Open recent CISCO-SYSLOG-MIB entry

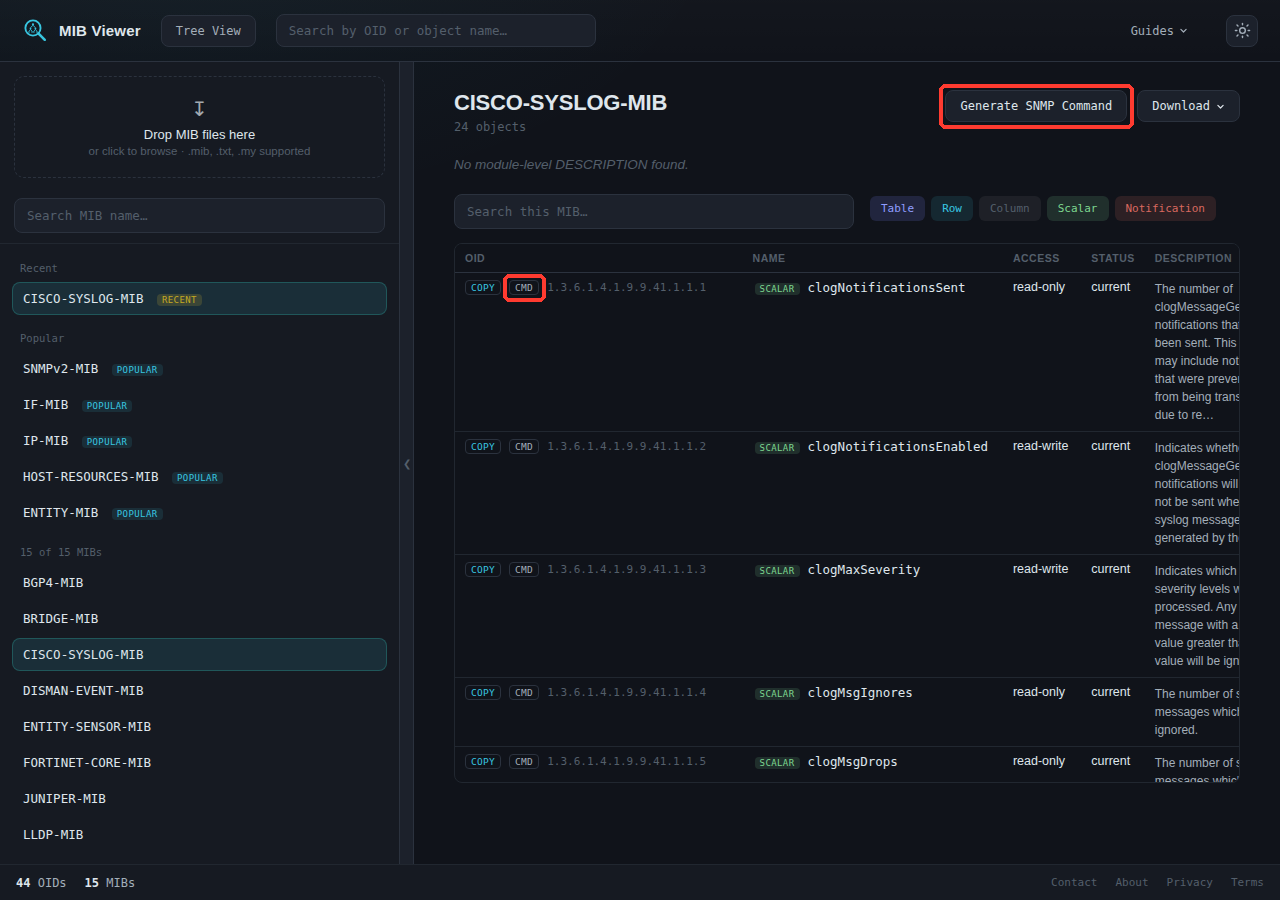tap(199, 299)
